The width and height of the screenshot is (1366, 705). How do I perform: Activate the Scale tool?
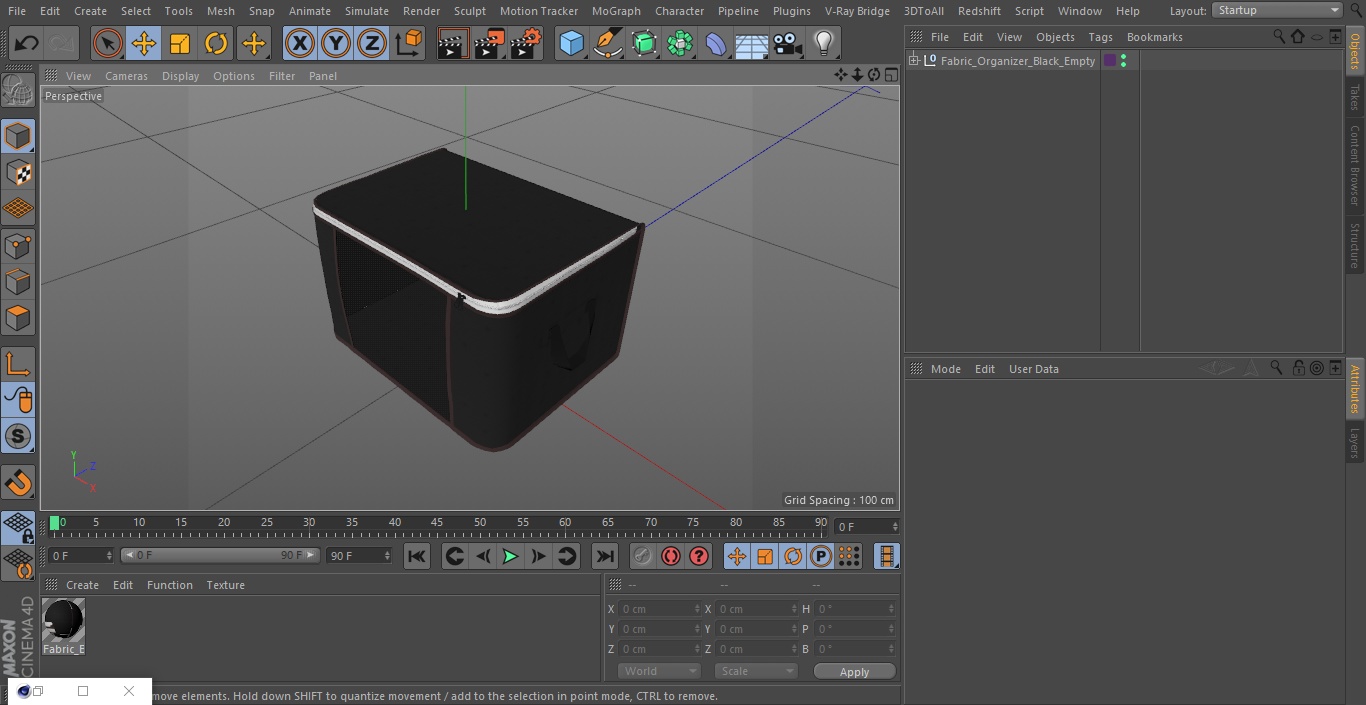click(180, 43)
